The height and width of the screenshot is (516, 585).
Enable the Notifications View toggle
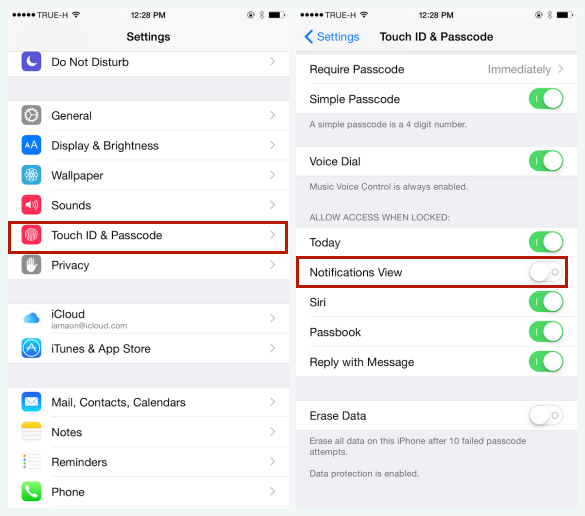click(x=546, y=272)
